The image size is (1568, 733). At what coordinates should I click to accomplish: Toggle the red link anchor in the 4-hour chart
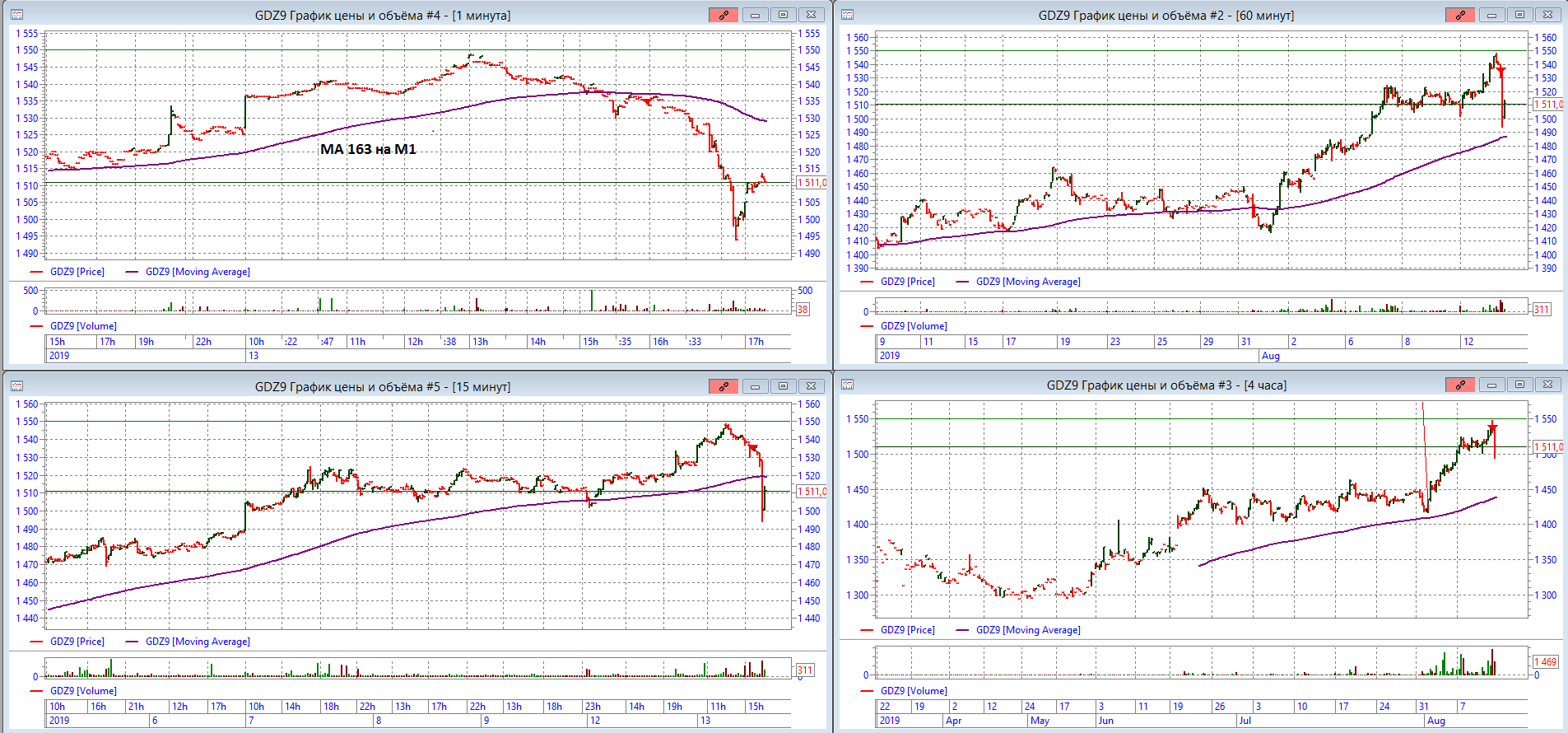[x=1459, y=385]
